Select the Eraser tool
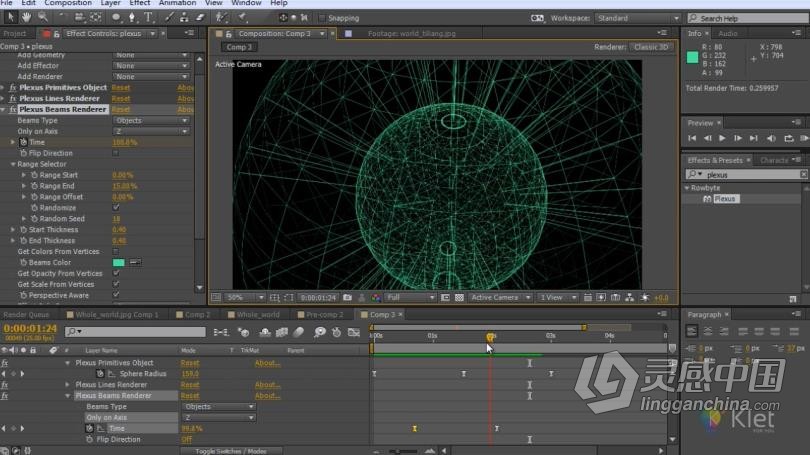The height and width of the screenshot is (455, 810). click(200, 17)
